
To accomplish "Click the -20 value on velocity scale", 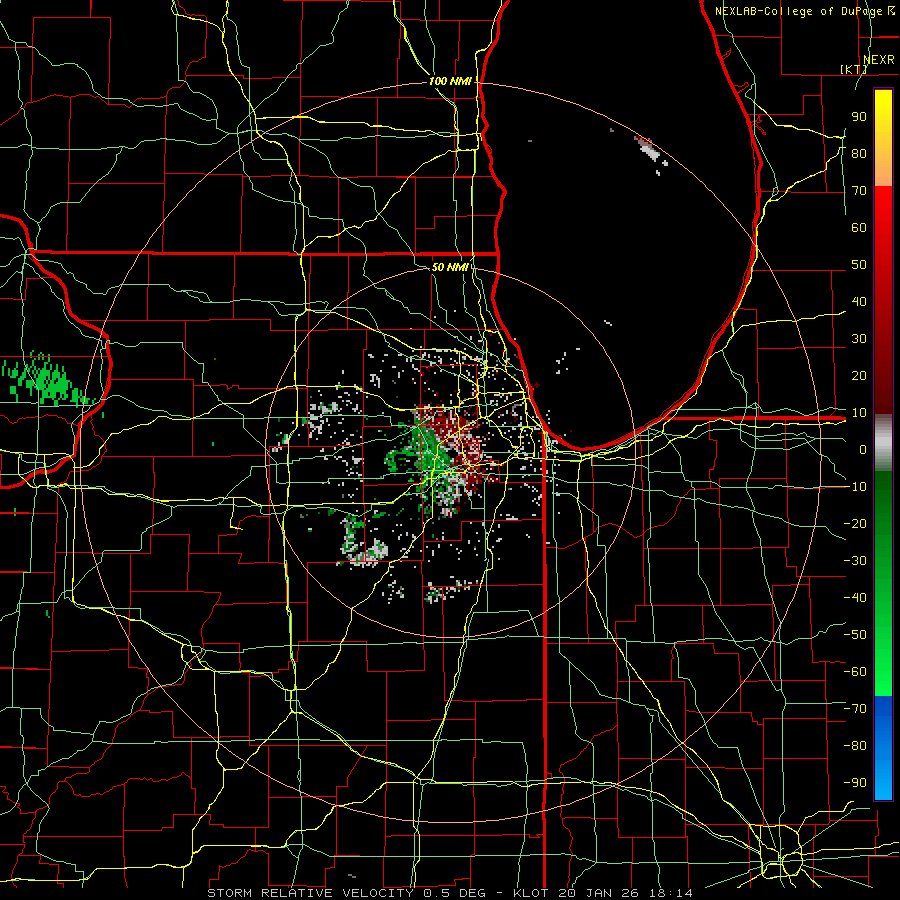I will click(855, 523).
